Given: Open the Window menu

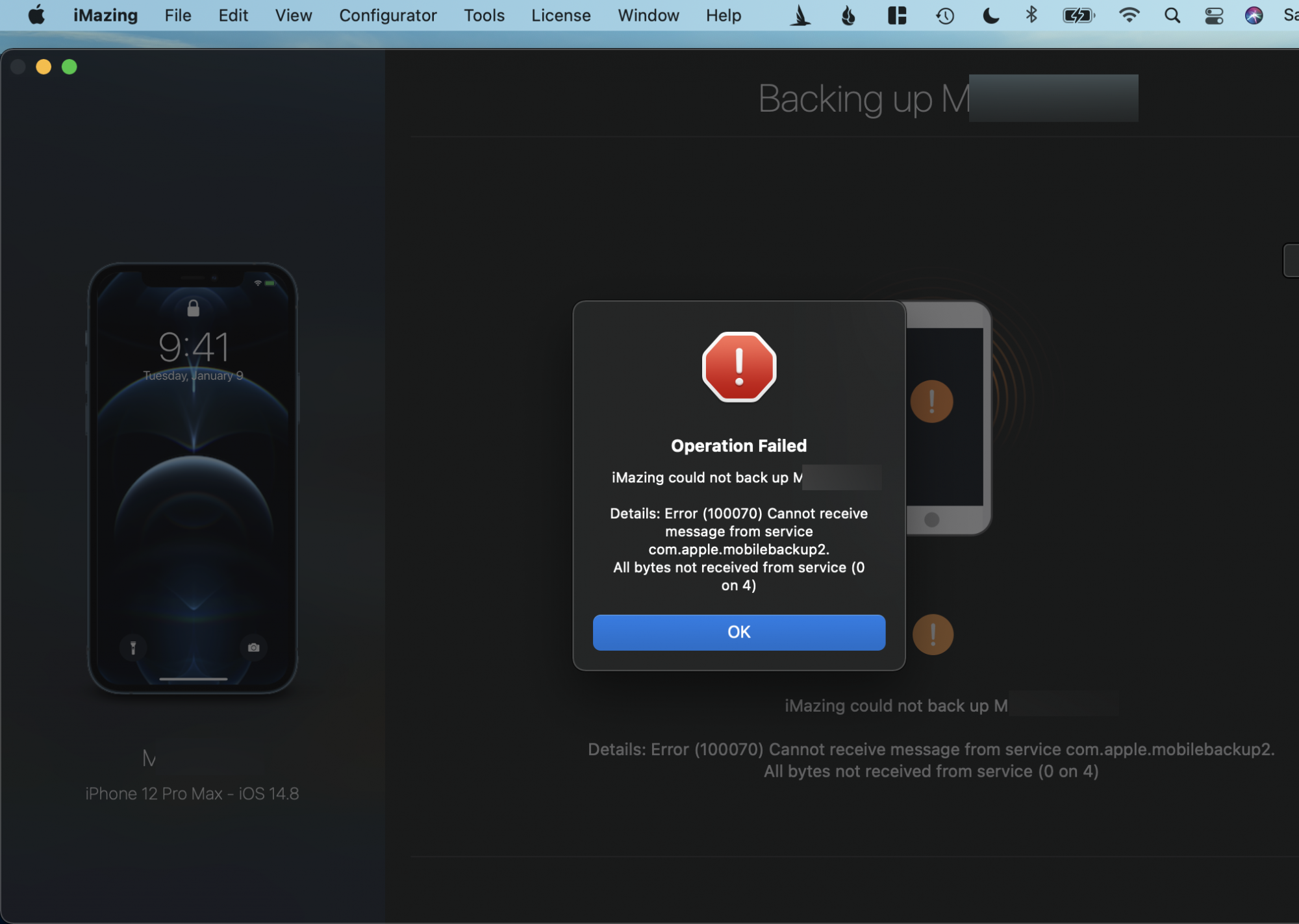Looking at the screenshot, I should coord(648,15).
